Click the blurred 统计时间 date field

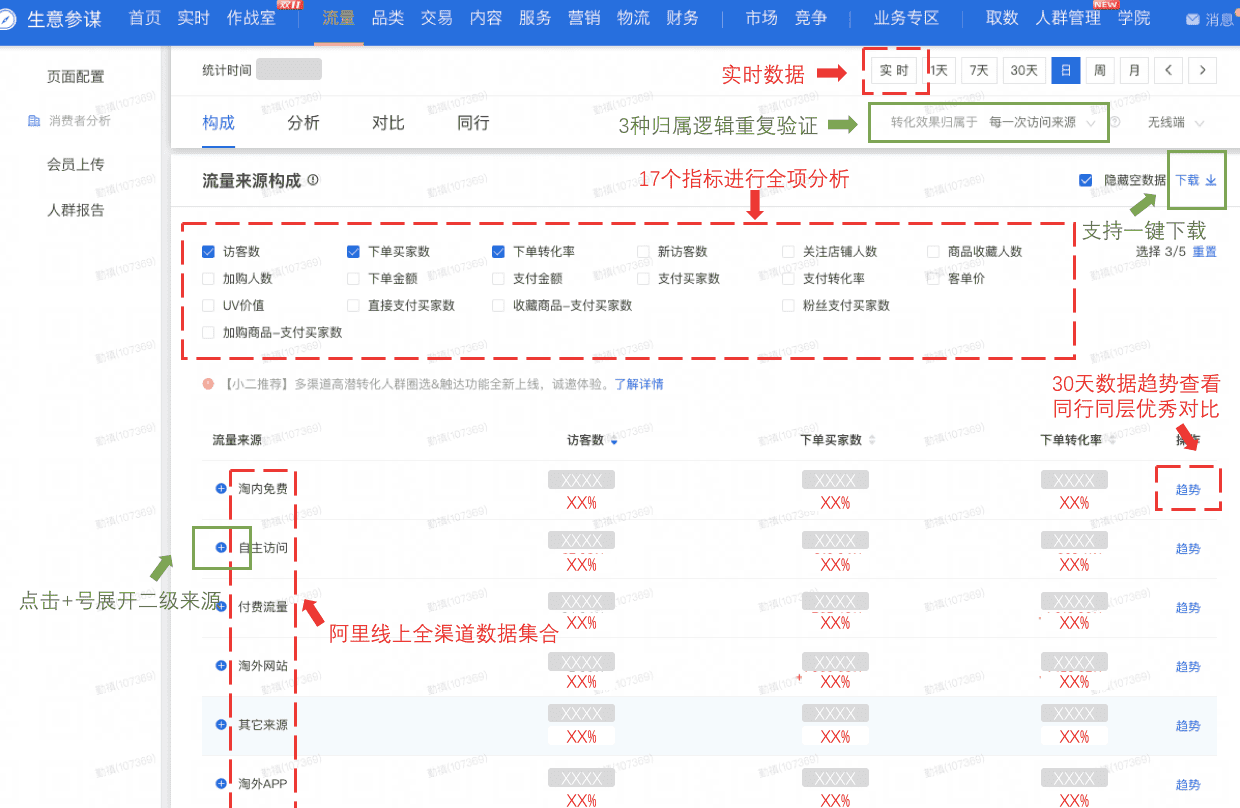click(289, 69)
